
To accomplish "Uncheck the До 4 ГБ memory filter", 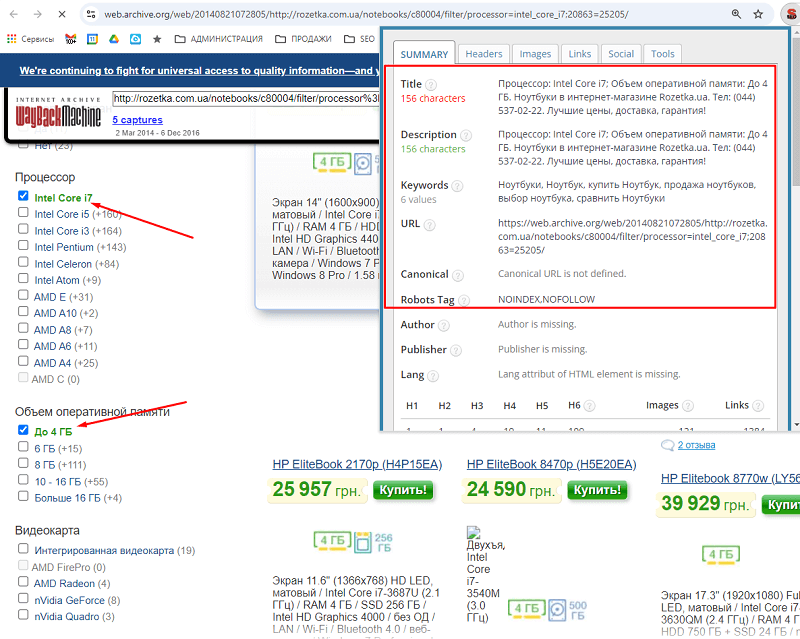I will (23, 430).
